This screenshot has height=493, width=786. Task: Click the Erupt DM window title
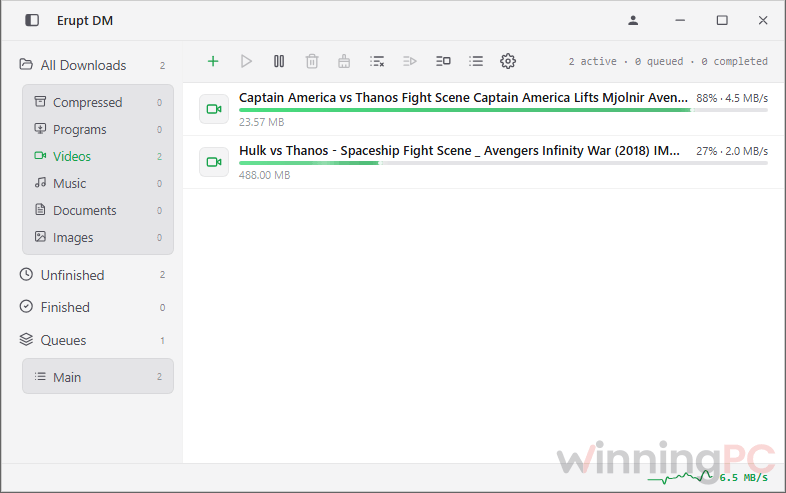[85, 21]
